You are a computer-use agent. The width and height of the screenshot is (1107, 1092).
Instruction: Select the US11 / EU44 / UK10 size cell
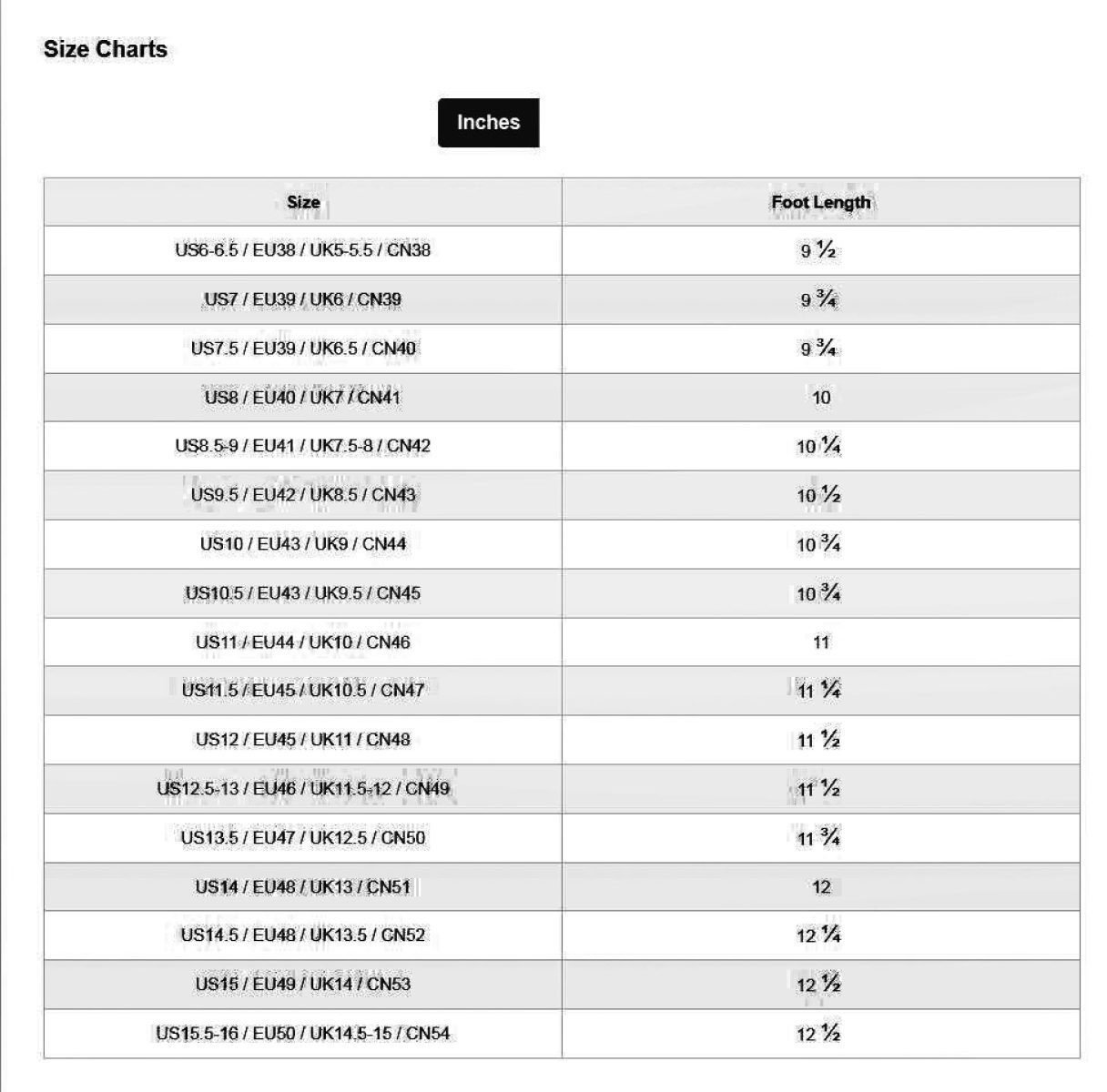coord(303,642)
